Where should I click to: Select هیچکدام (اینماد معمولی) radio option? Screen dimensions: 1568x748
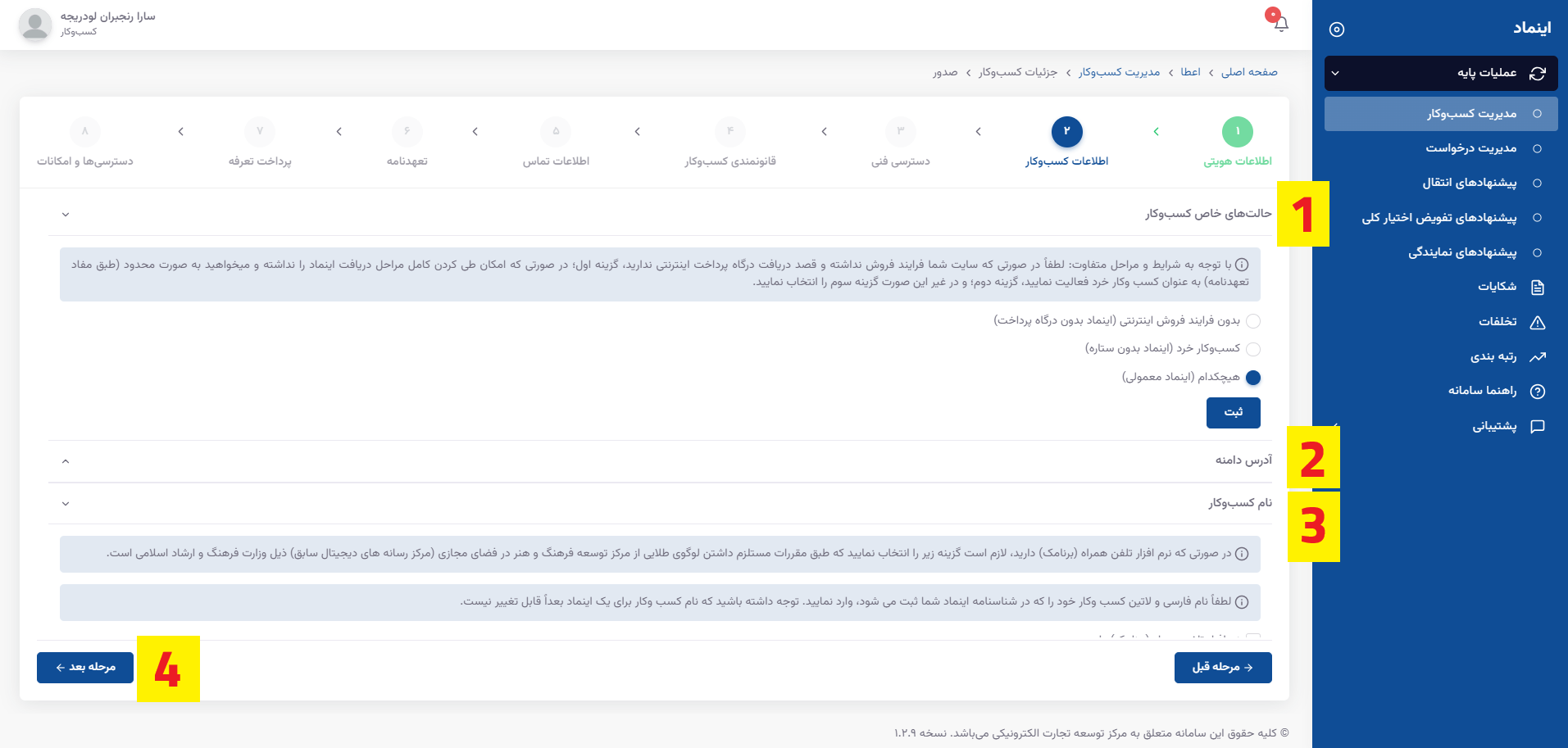(x=1253, y=378)
